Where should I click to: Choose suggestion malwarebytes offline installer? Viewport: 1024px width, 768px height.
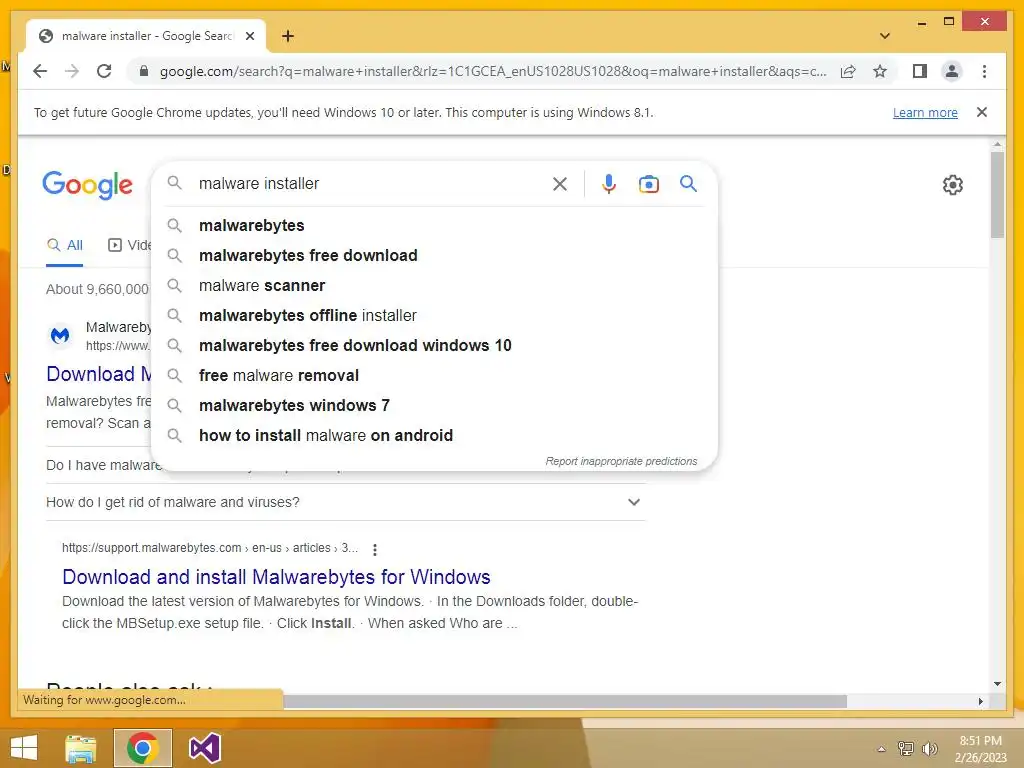tap(434, 315)
